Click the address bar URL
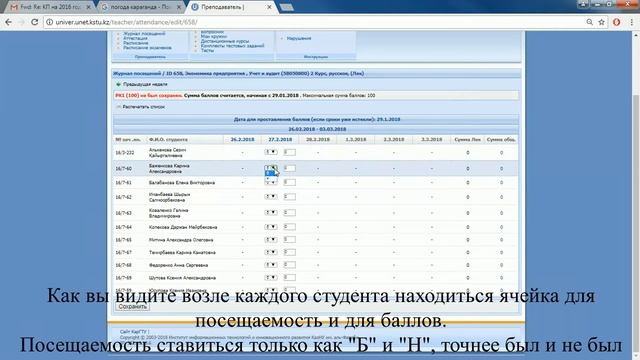This screenshot has width=640, height=360. click(x=127, y=22)
